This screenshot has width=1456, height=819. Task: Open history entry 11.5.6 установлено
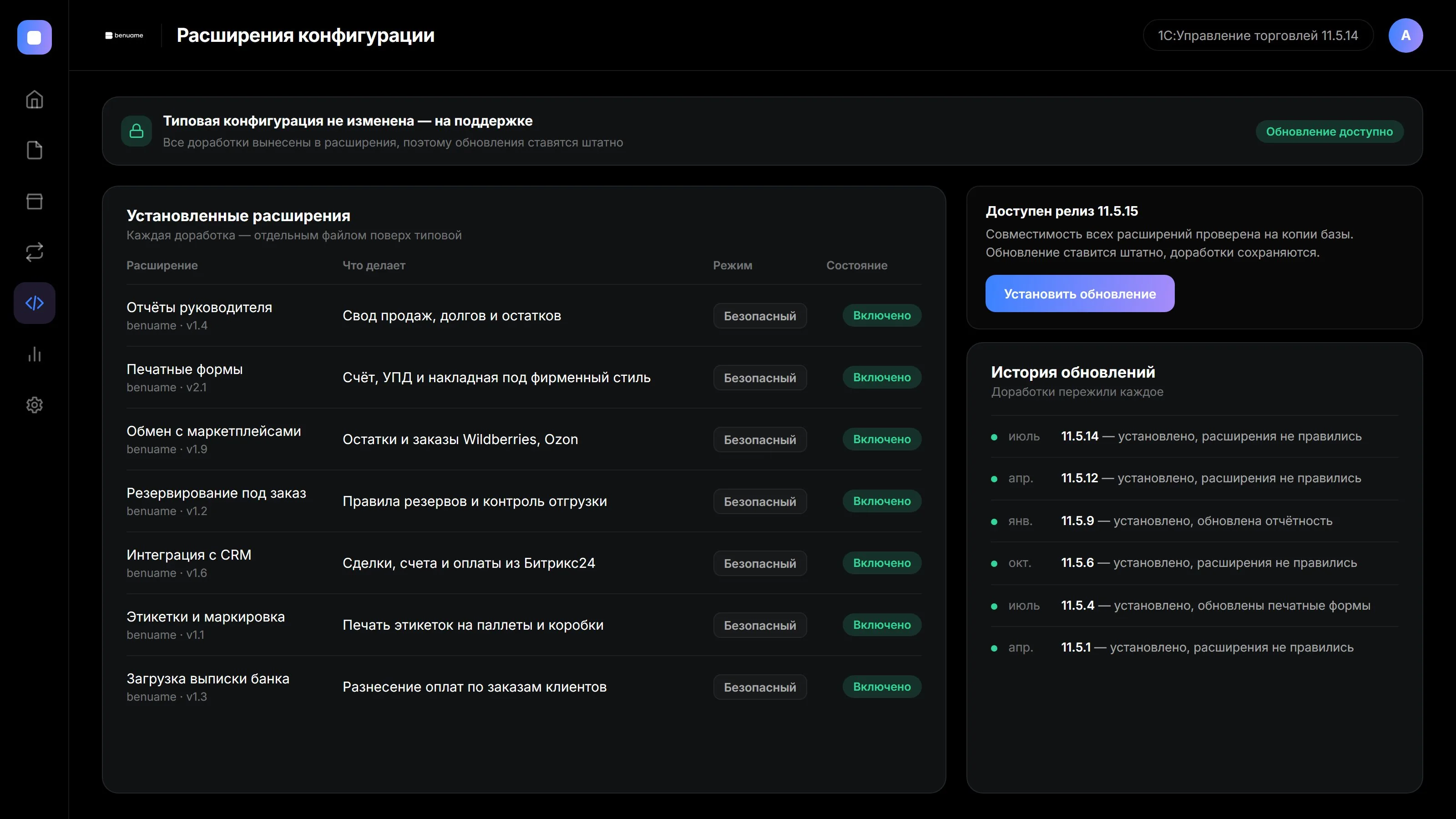1194,563
